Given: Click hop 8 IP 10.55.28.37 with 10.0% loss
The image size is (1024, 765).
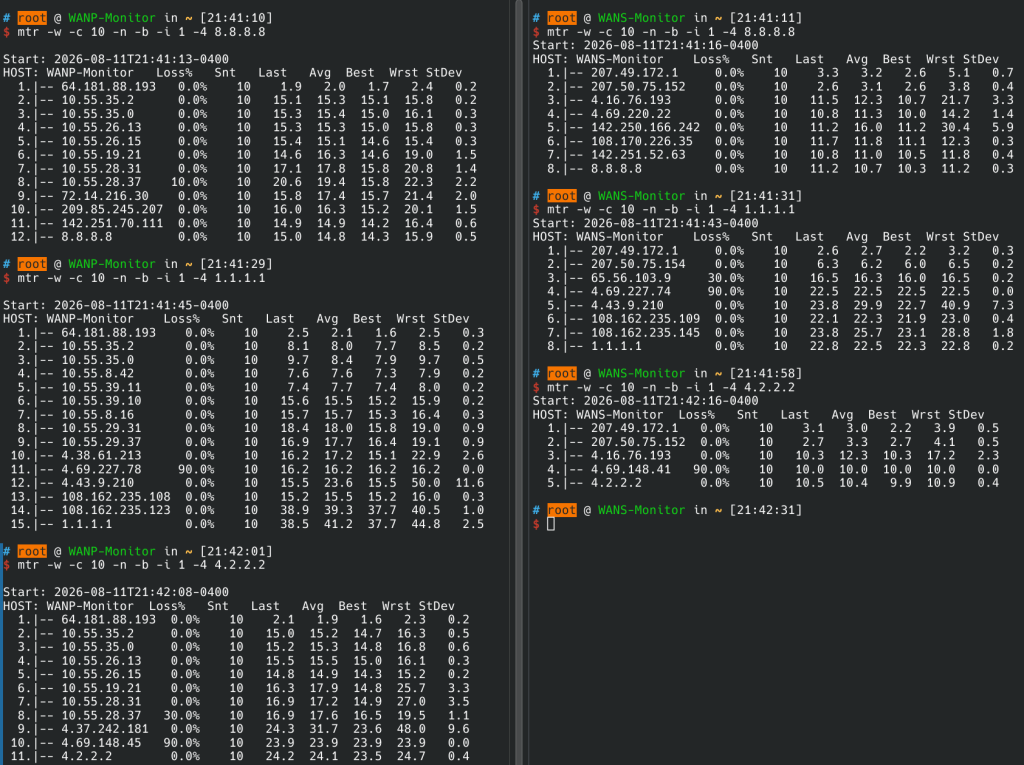Looking at the screenshot, I should 101,182.
